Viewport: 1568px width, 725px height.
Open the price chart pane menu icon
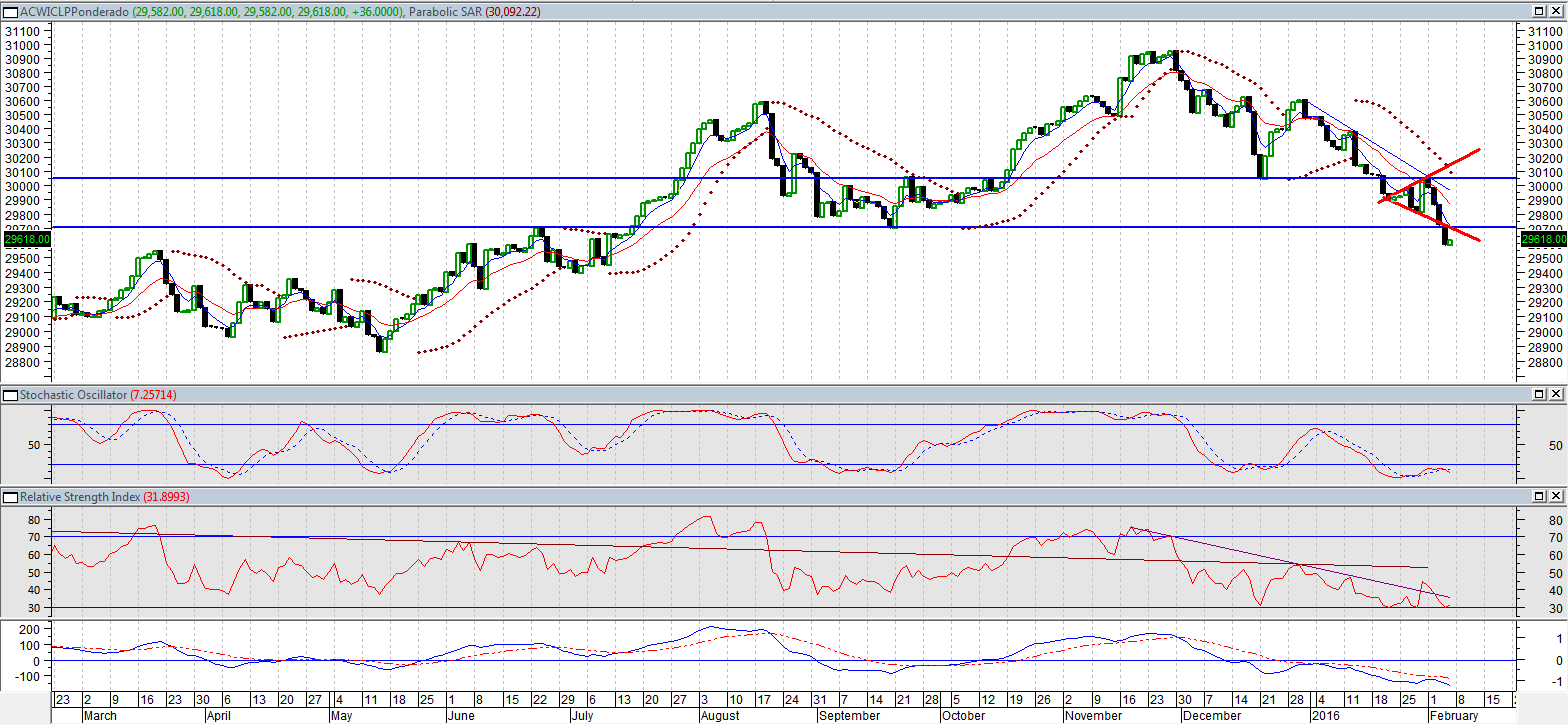(x=10, y=11)
